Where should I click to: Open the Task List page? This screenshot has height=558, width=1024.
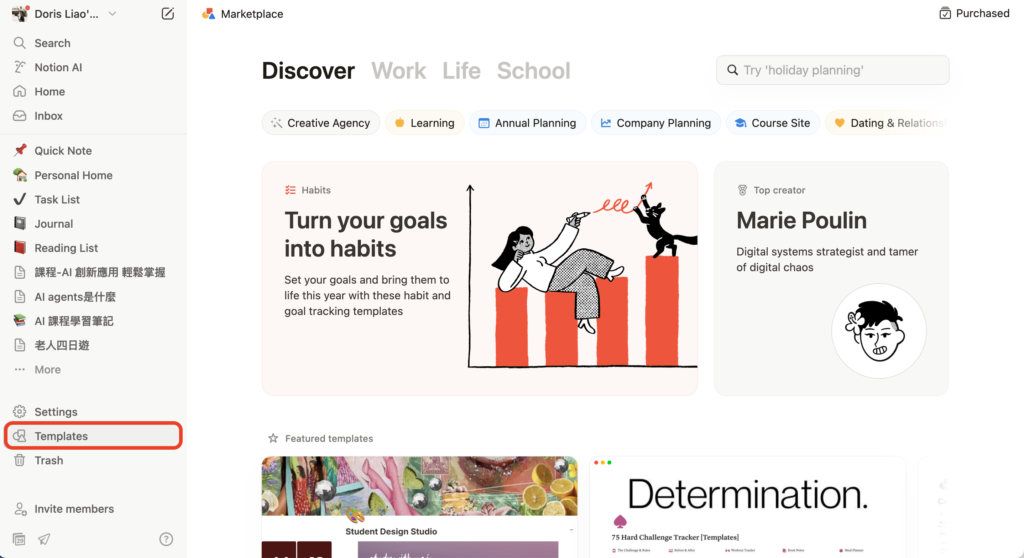pyautogui.click(x=57, y=199)
